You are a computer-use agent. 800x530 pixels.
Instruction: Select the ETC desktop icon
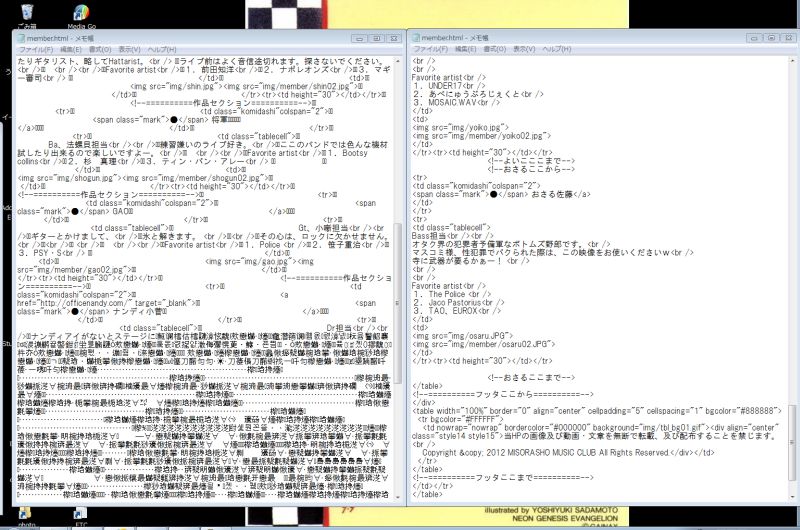pyautogui.click(x=81, y=516)
